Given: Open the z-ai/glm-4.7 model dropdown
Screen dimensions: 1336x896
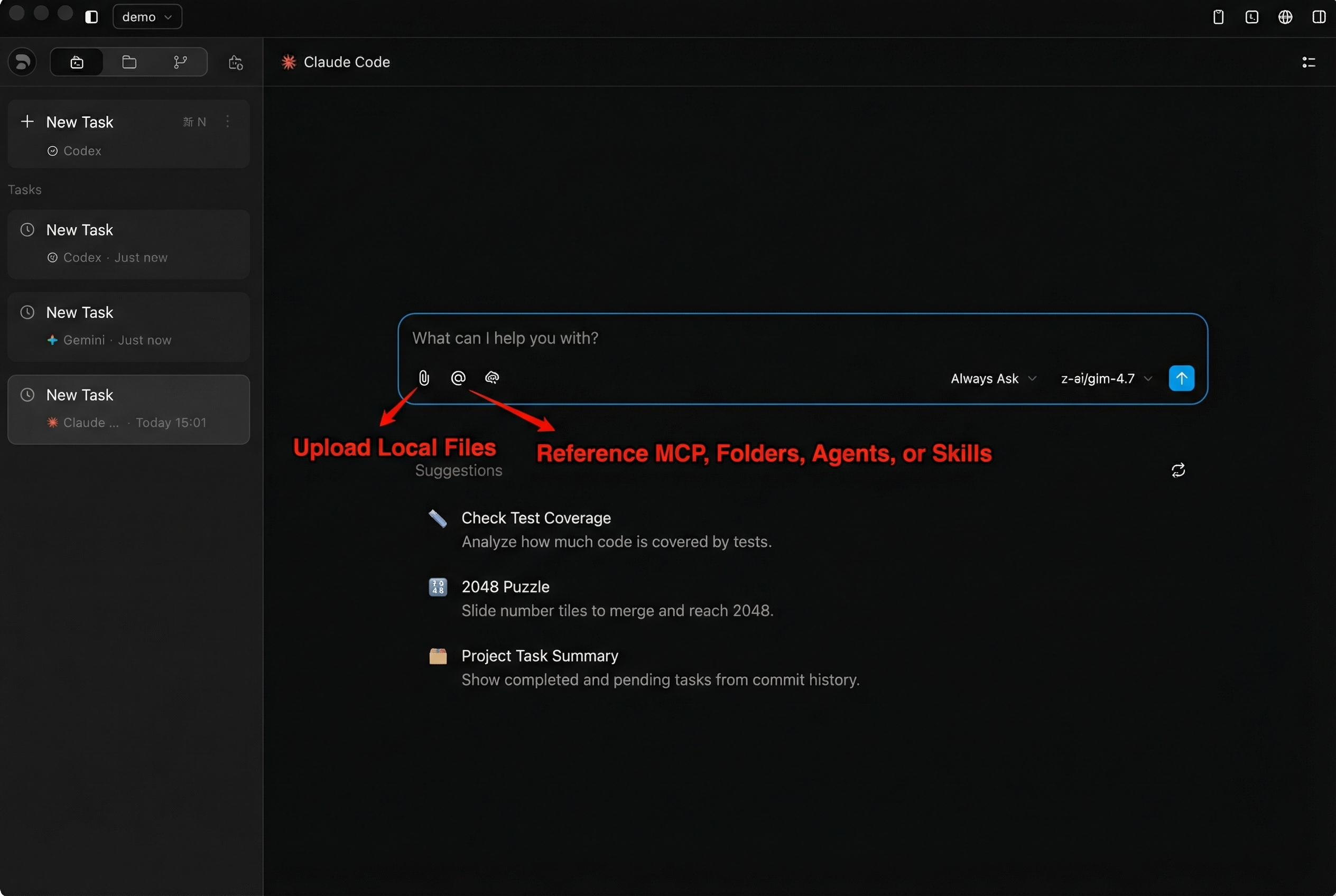Looking at the screenshot, I should coord(1106,378).
